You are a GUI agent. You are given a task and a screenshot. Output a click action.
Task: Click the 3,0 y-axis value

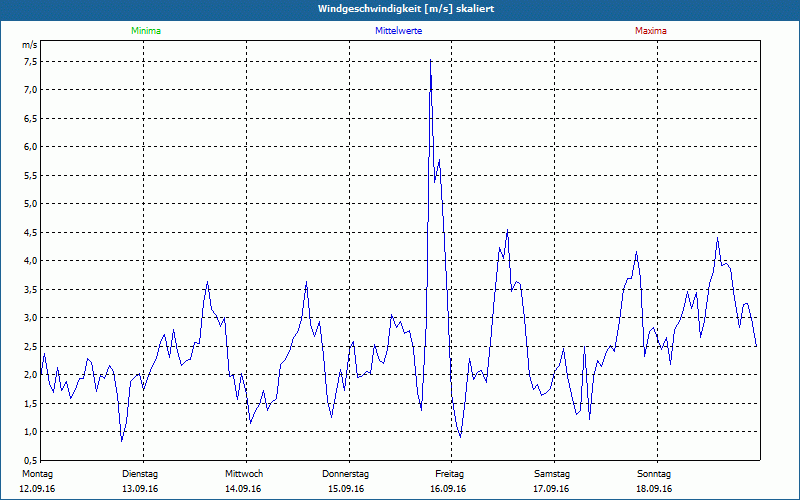(x=31, y=318)
